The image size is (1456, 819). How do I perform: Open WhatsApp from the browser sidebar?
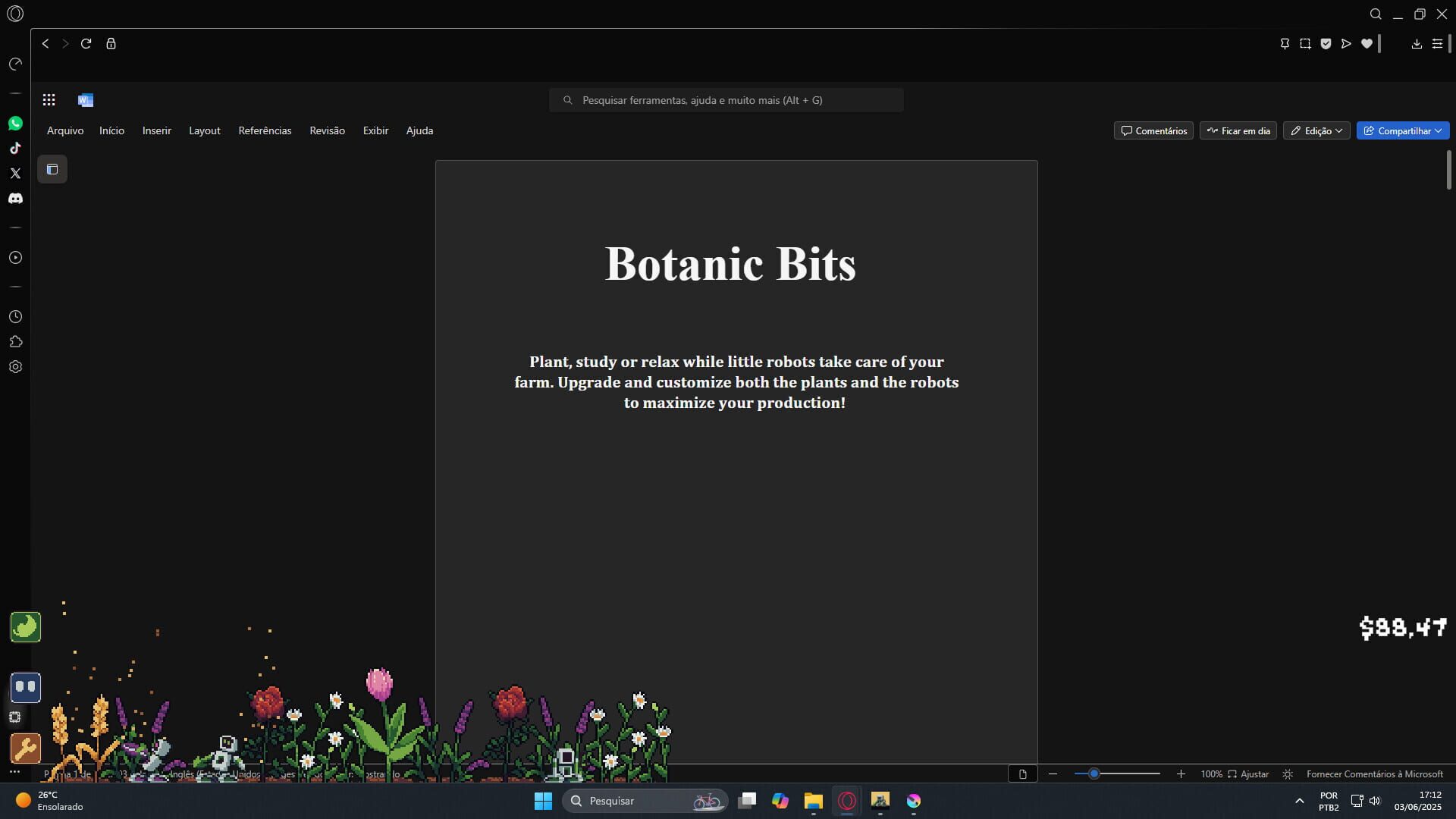(x=15, y=123)
